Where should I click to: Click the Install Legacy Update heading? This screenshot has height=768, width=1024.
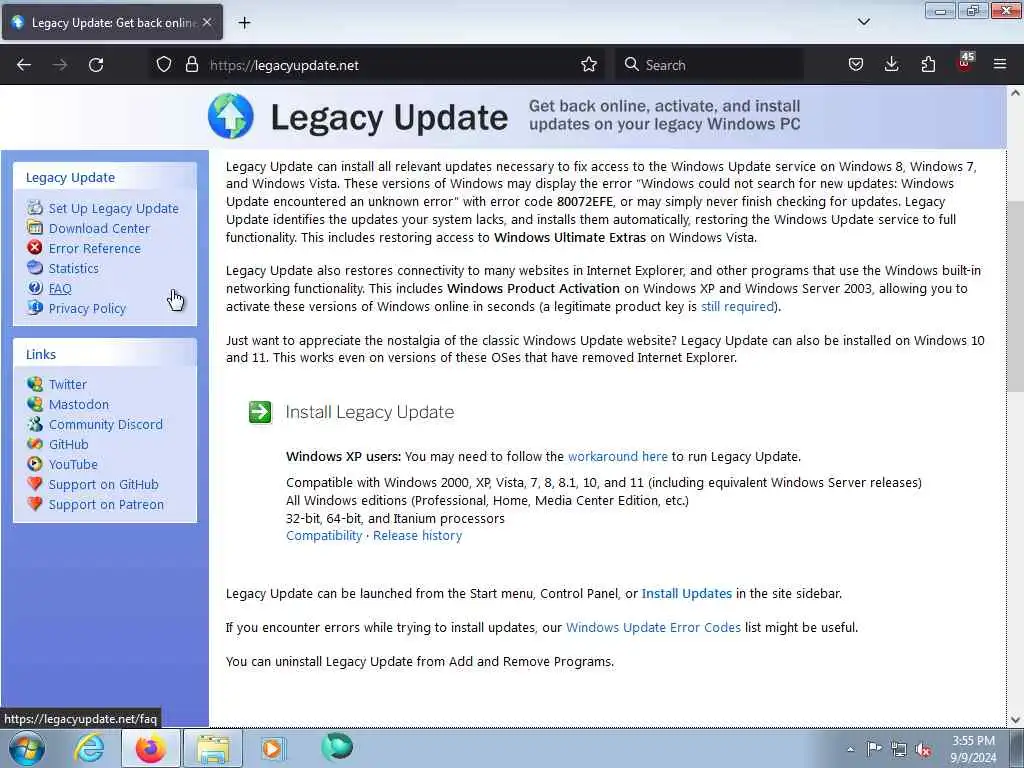370,412
